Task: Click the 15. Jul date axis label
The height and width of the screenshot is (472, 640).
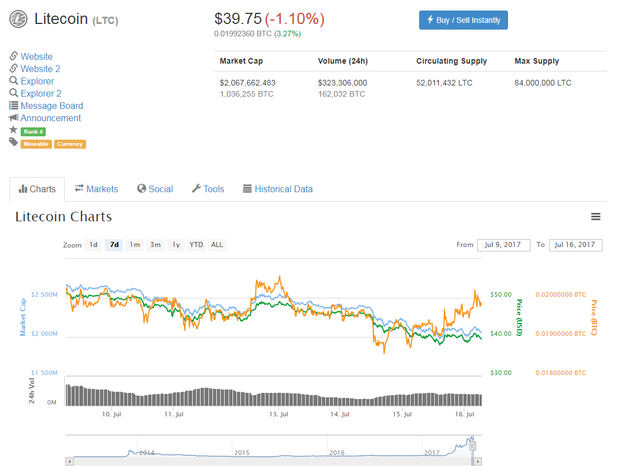Action: [x=402, y=414]
